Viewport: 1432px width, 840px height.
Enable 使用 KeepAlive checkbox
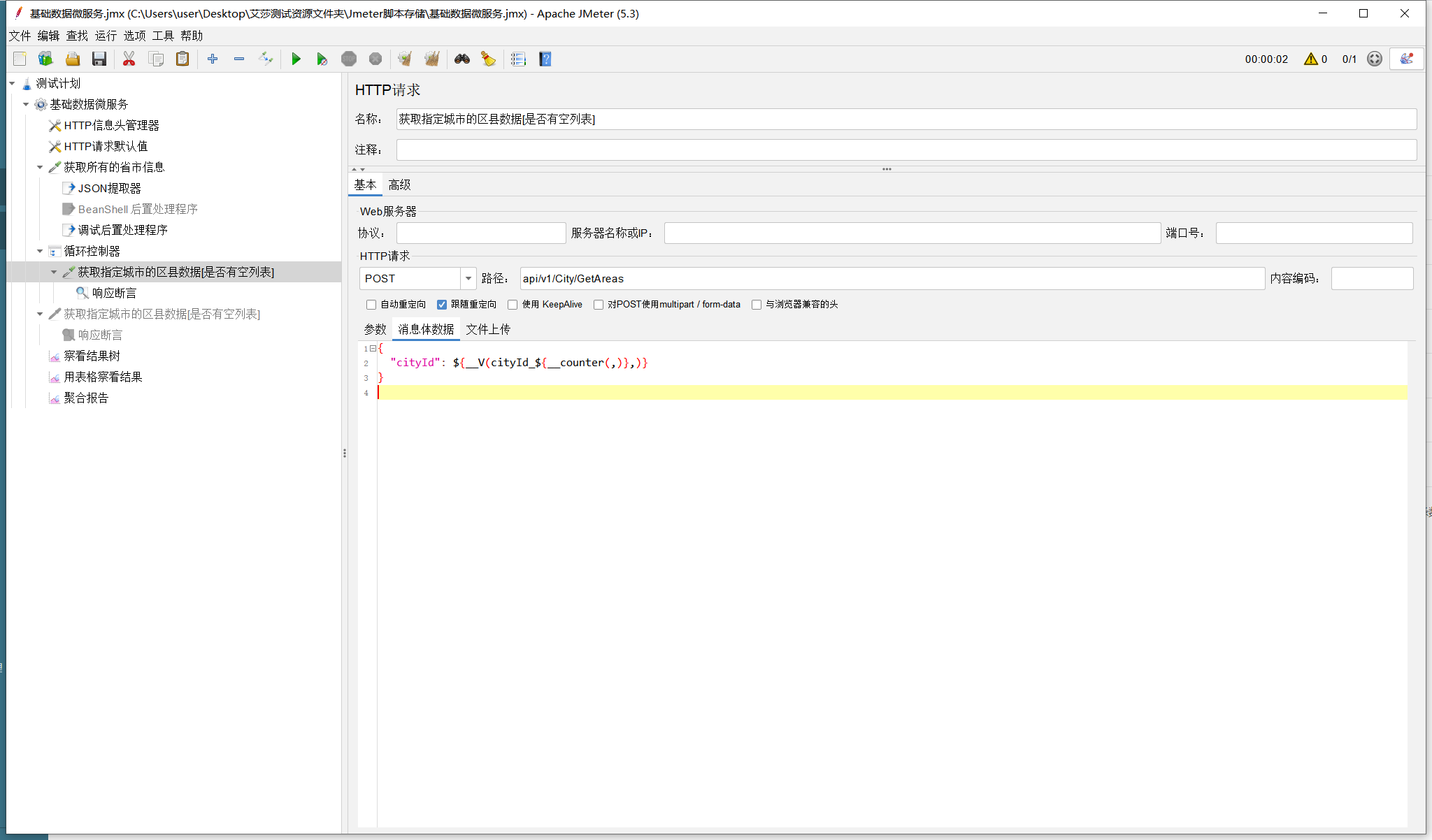[513, 305]
